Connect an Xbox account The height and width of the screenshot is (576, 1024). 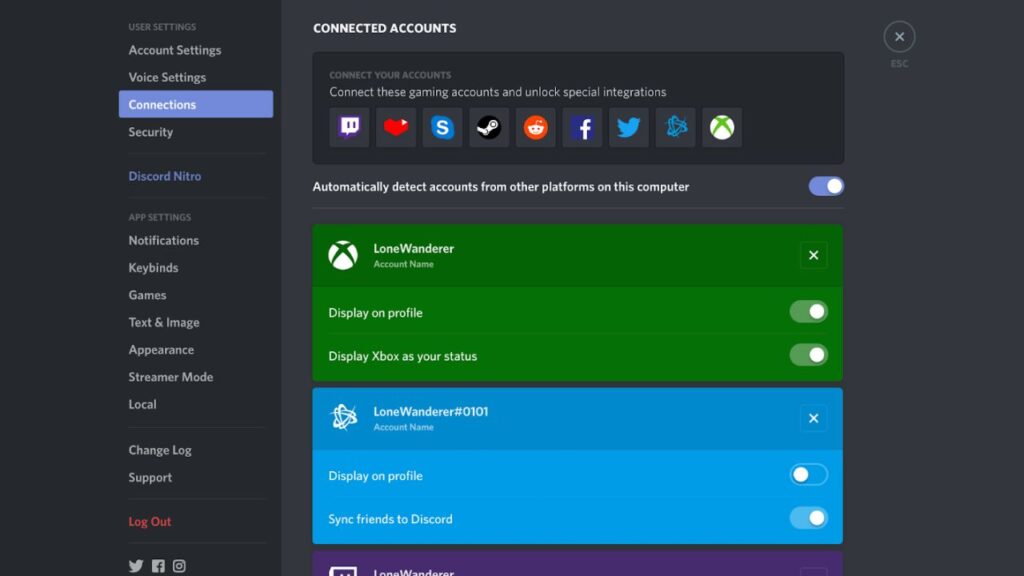click(x=721, y=127)
